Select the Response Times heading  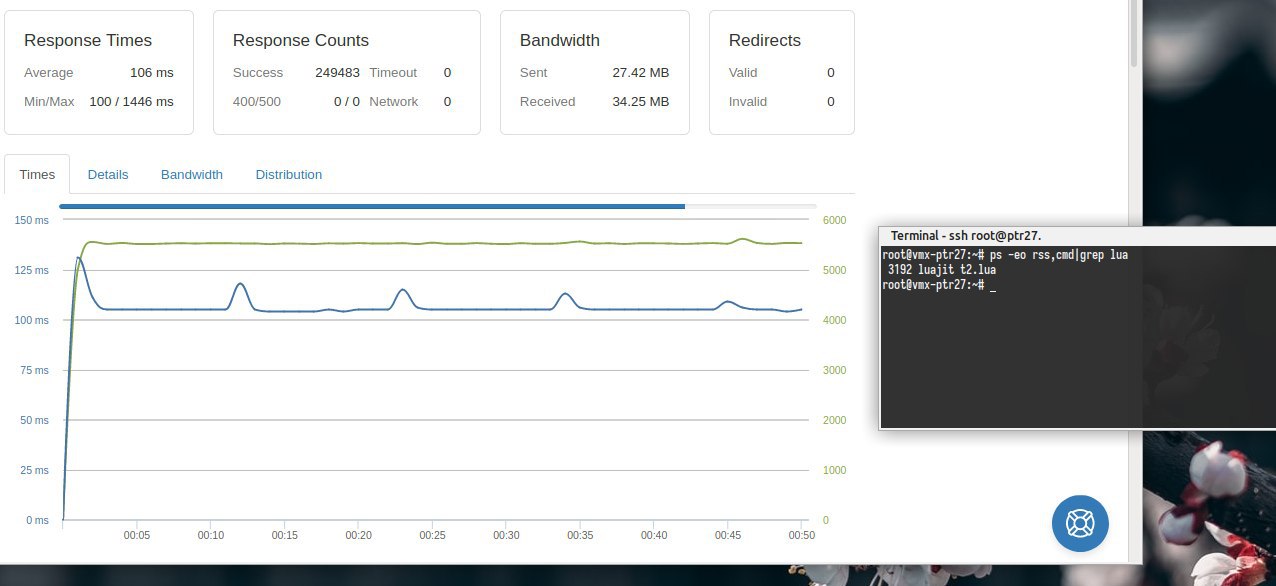pyautogui.click(x=88, y=41)
